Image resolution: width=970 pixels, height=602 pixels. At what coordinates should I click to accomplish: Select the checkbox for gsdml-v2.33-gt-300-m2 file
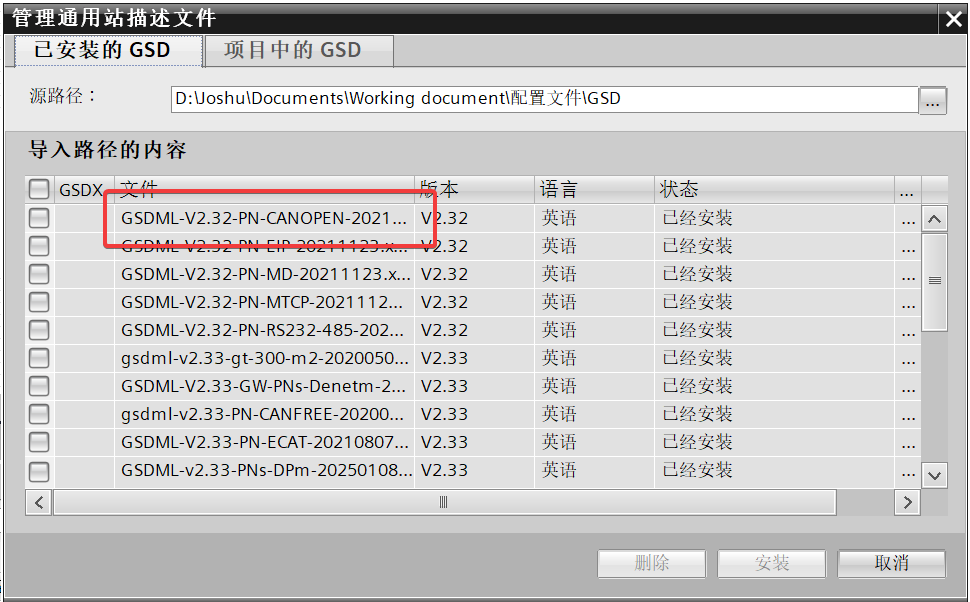(x=39, y=358)
